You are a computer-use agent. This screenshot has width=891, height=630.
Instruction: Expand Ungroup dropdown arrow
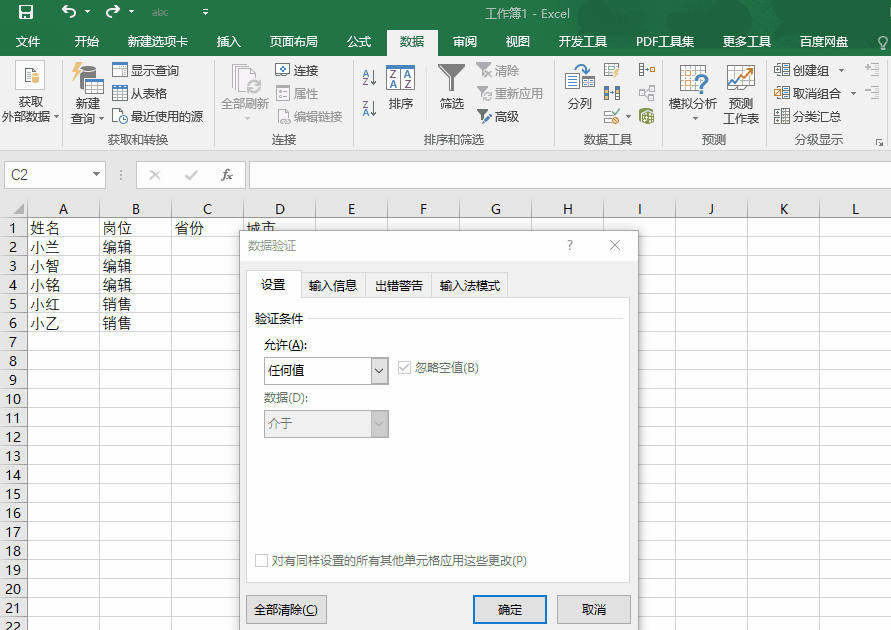853,93
